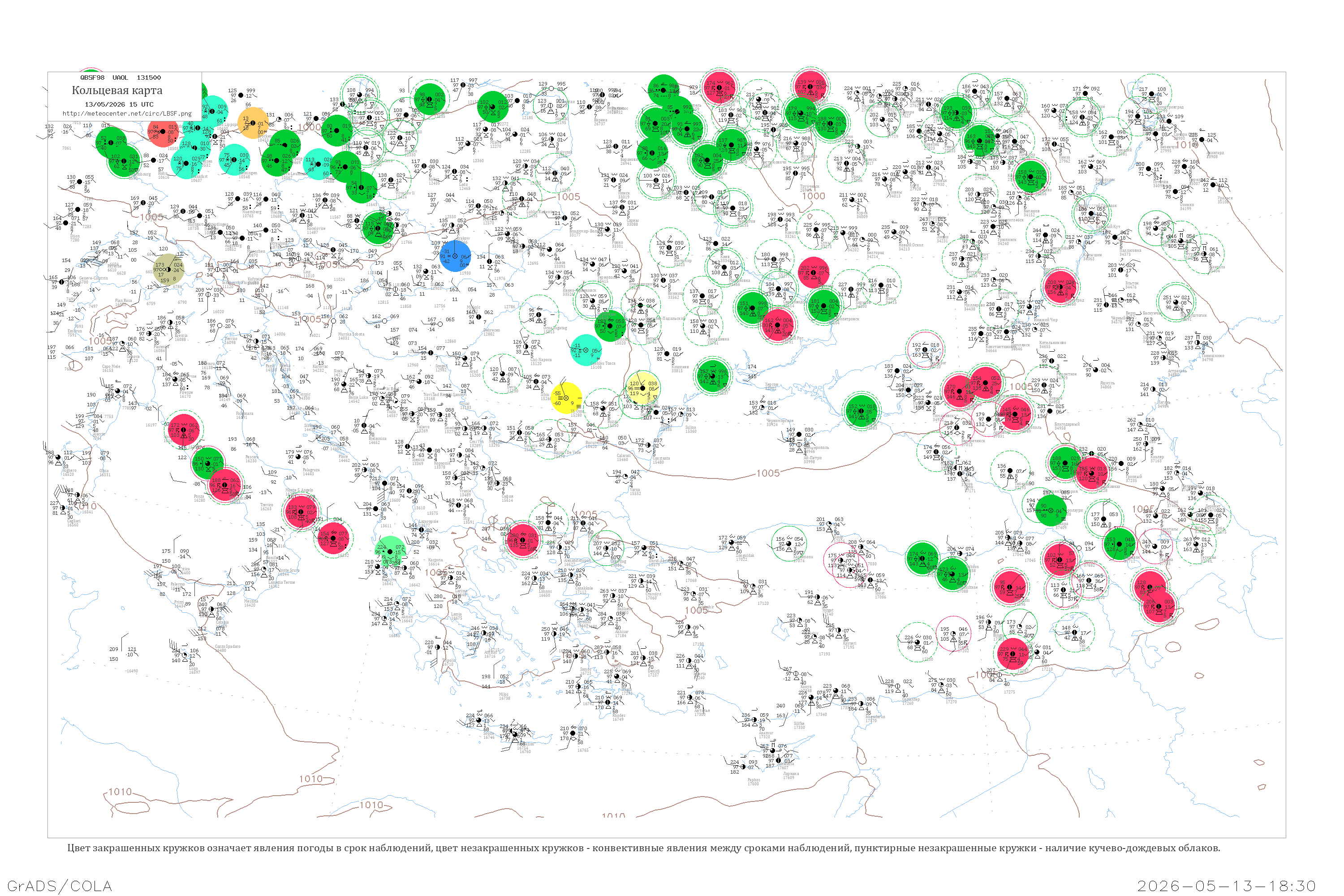The width and height of the screenshot is (1344, 896).
Task: Click the "Geneve-Cointrin" station label
Action: tap(93, 278)
